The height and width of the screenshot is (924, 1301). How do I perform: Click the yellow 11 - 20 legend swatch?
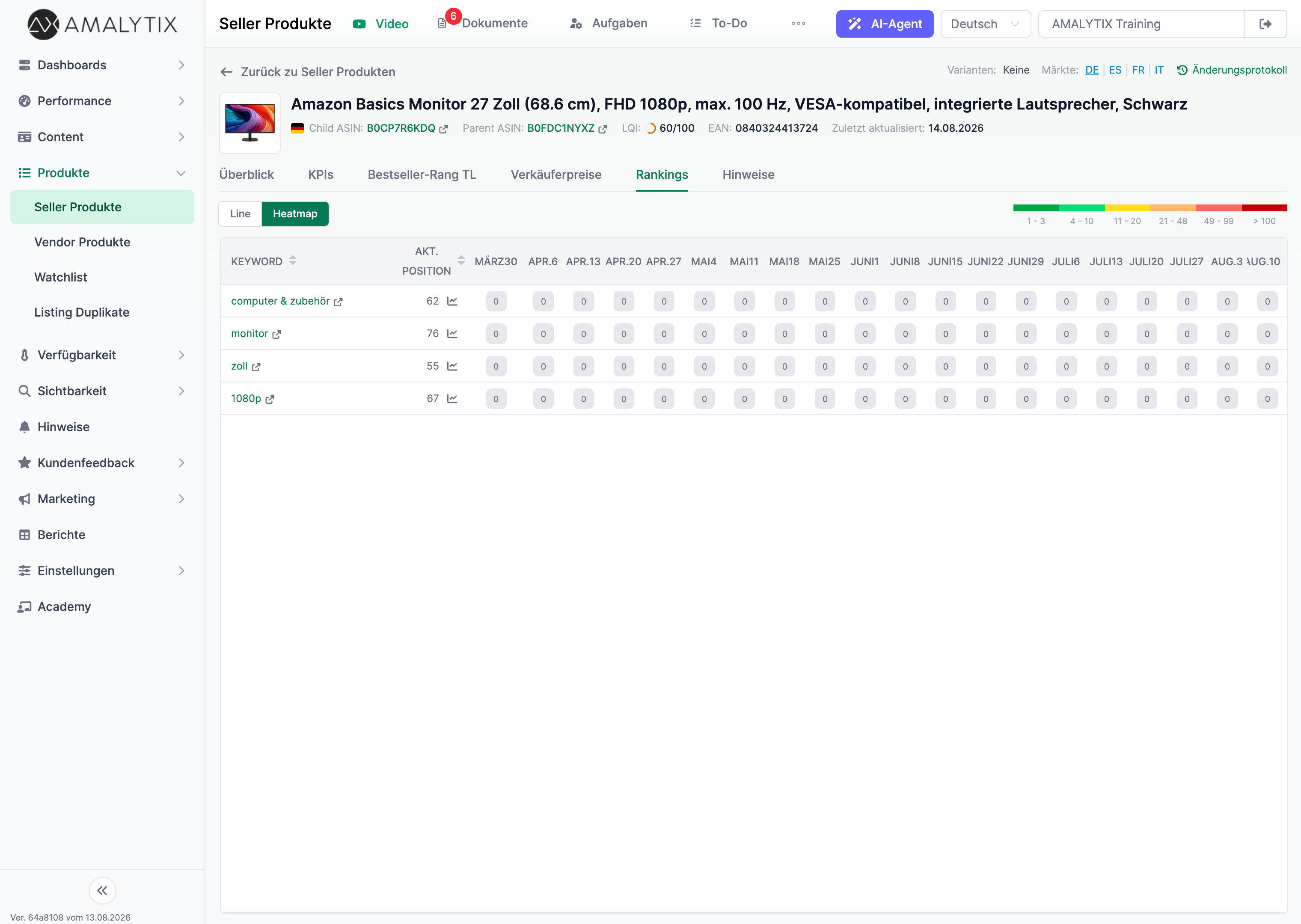point(1127,207)
